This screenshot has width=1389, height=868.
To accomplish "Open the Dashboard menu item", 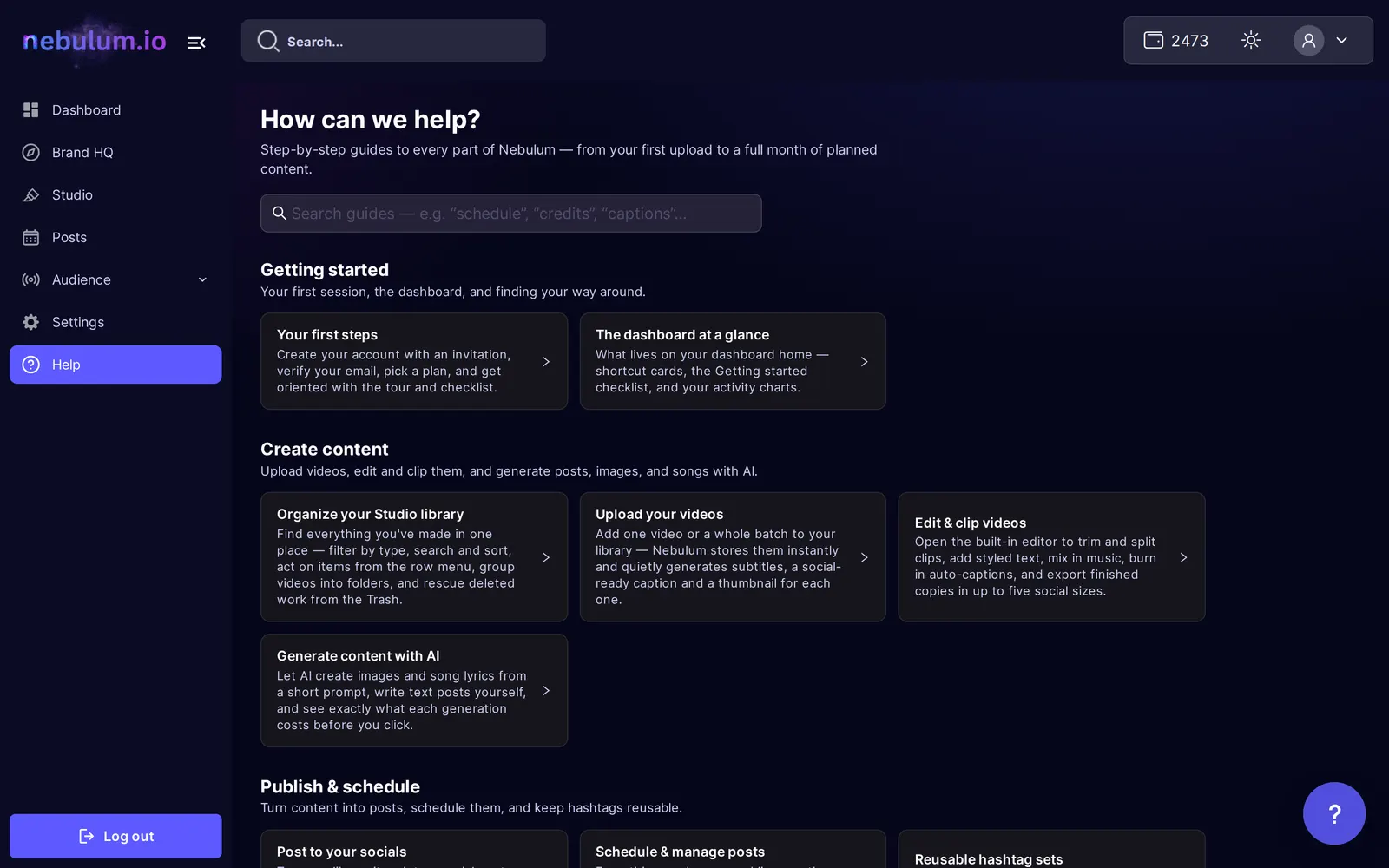I will [115, 110].
